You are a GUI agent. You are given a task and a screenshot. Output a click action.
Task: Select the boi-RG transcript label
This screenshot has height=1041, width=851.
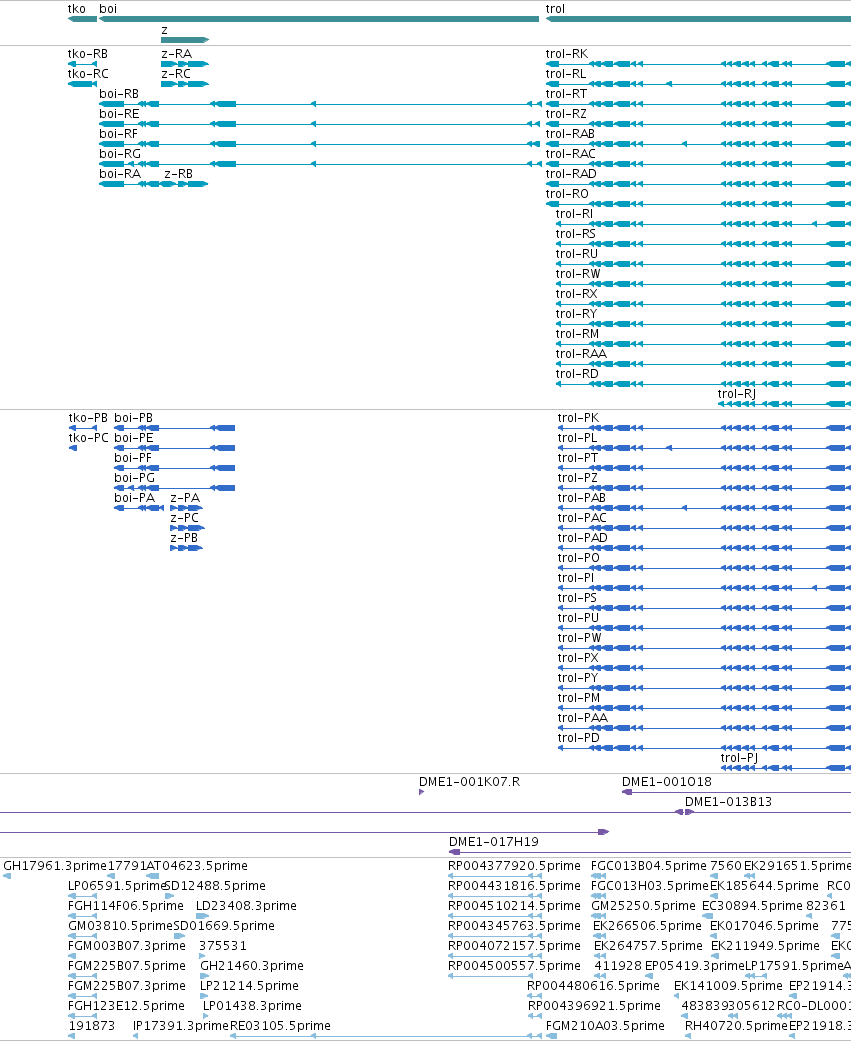click(x=120, y=153)
